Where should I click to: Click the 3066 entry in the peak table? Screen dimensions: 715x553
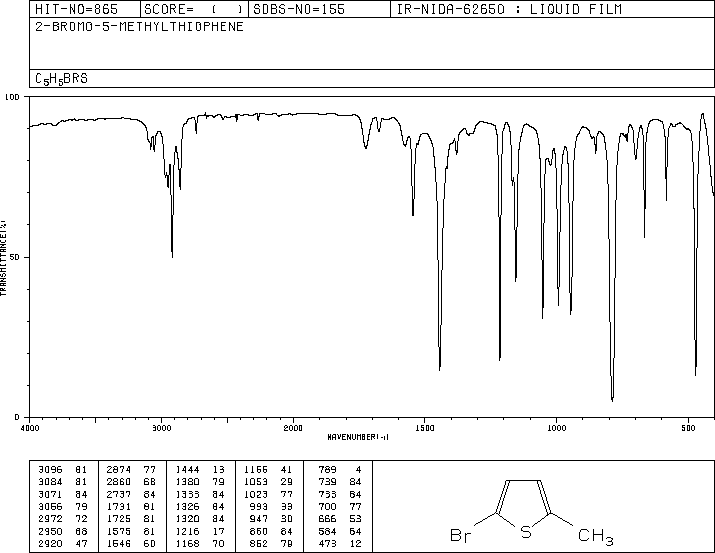point(50,506)
